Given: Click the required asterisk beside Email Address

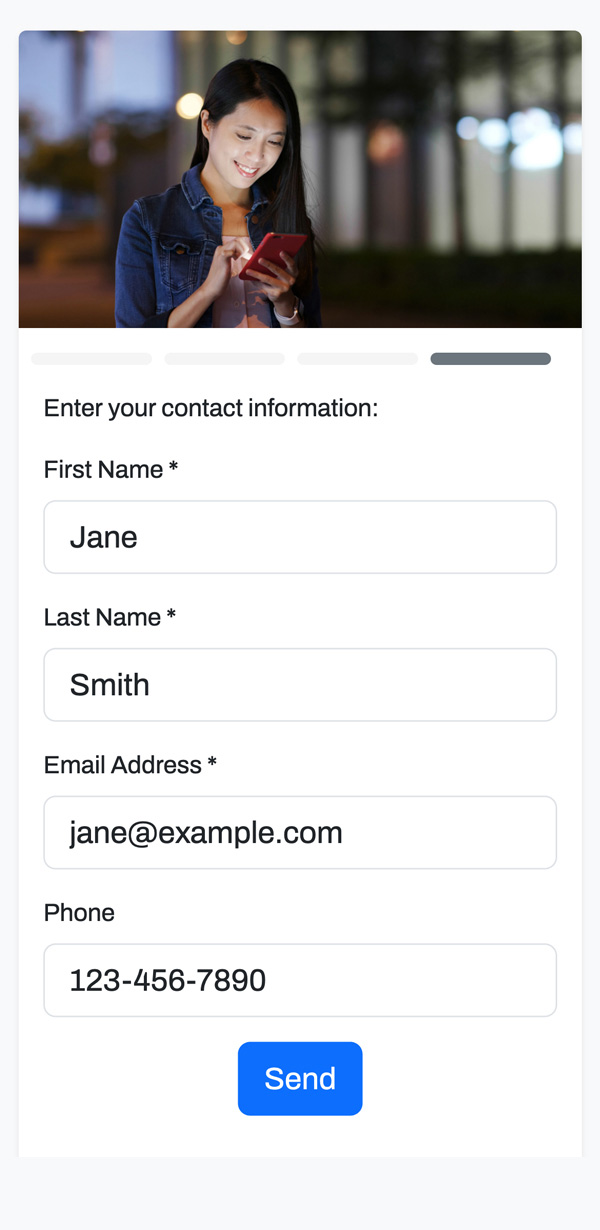Looking at the screenshot, I should click(212, 765).
